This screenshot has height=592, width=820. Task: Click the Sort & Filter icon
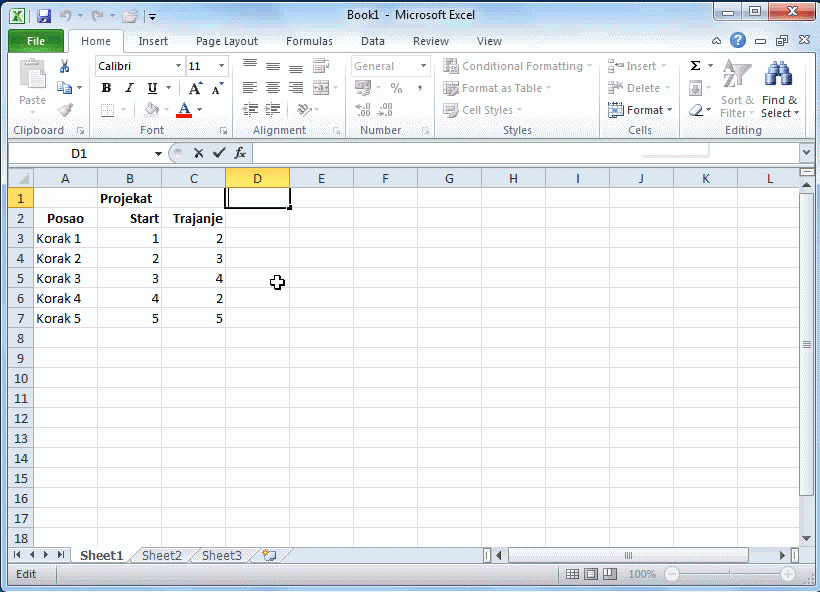(737, 87)
